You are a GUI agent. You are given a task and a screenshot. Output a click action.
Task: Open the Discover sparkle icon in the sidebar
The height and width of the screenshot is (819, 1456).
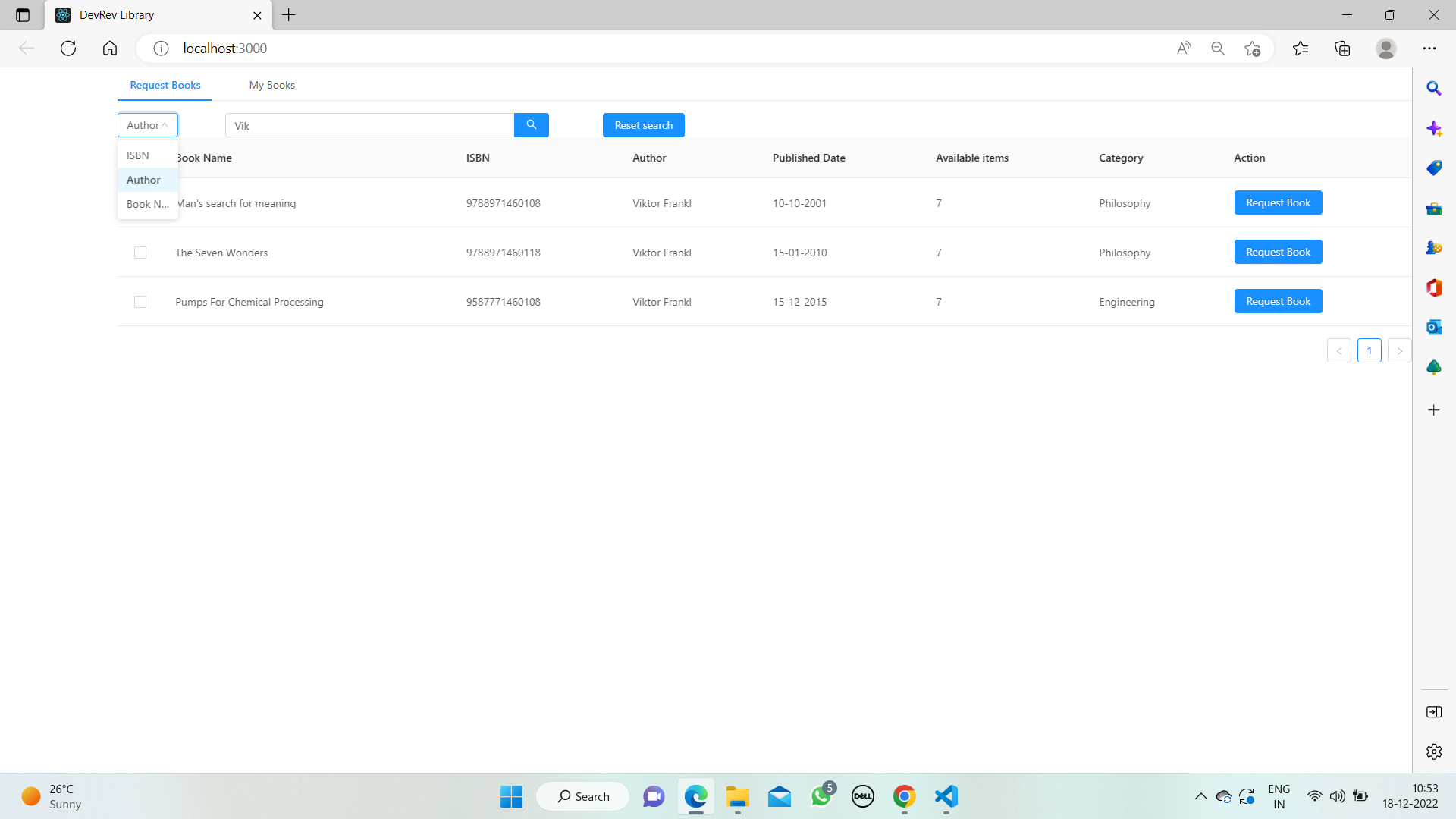coord(1434,128)
